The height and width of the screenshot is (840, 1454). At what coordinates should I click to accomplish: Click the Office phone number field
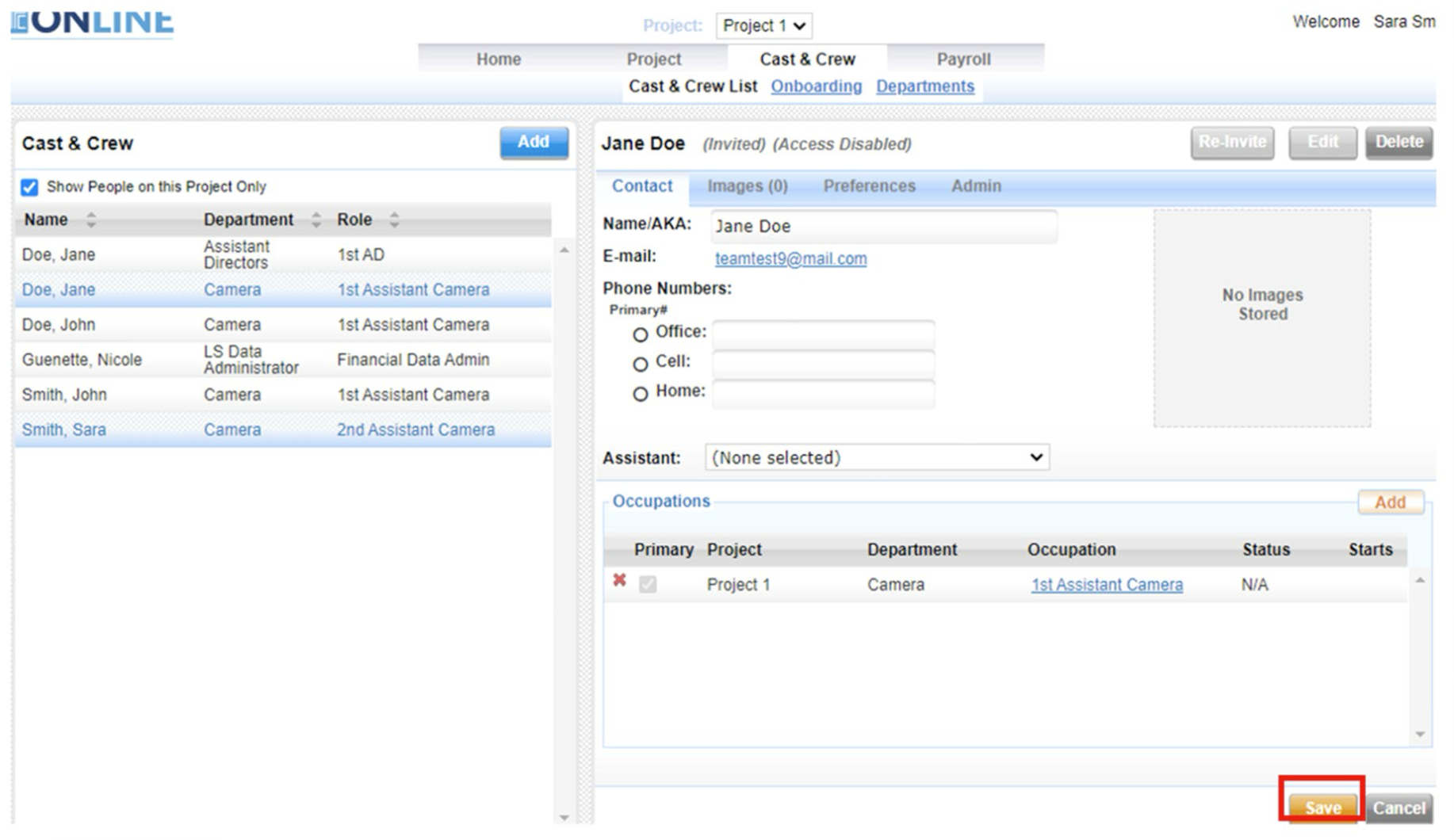click(x=823, y=334)
